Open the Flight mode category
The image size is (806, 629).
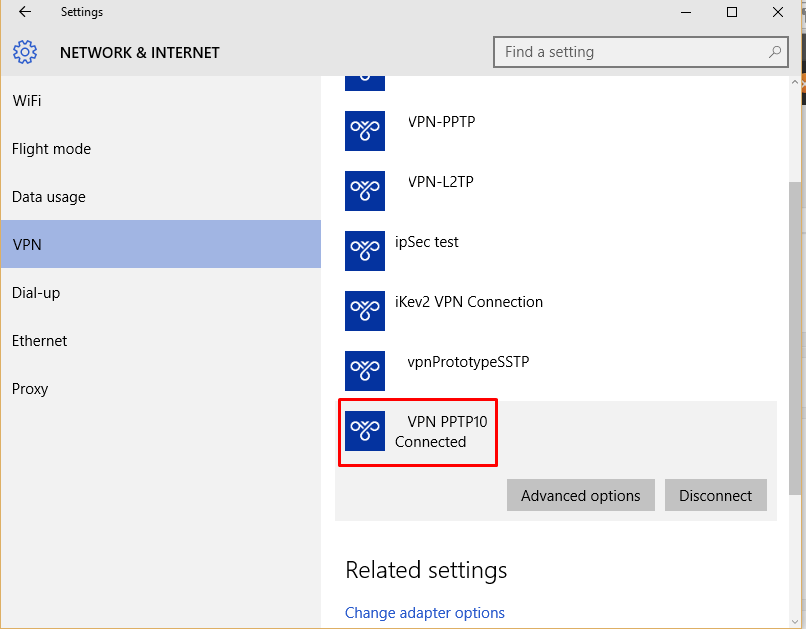(160, 149)
